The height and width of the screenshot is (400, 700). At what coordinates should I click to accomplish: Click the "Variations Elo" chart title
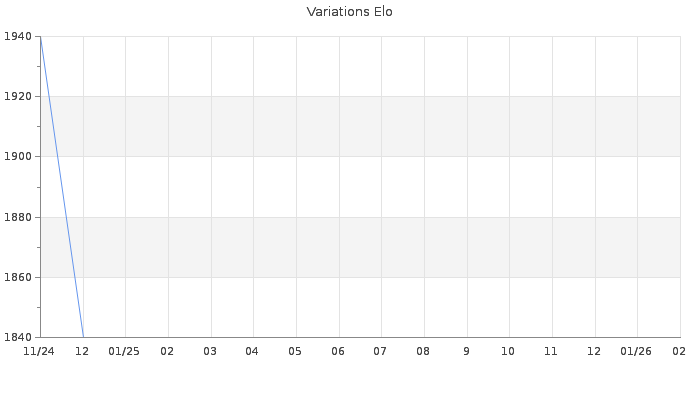coord(349,12)
